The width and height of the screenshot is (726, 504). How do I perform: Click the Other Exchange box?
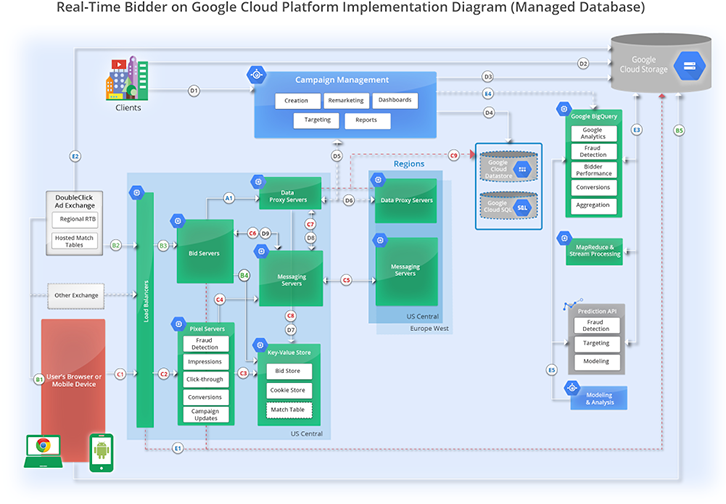[76, 296]
